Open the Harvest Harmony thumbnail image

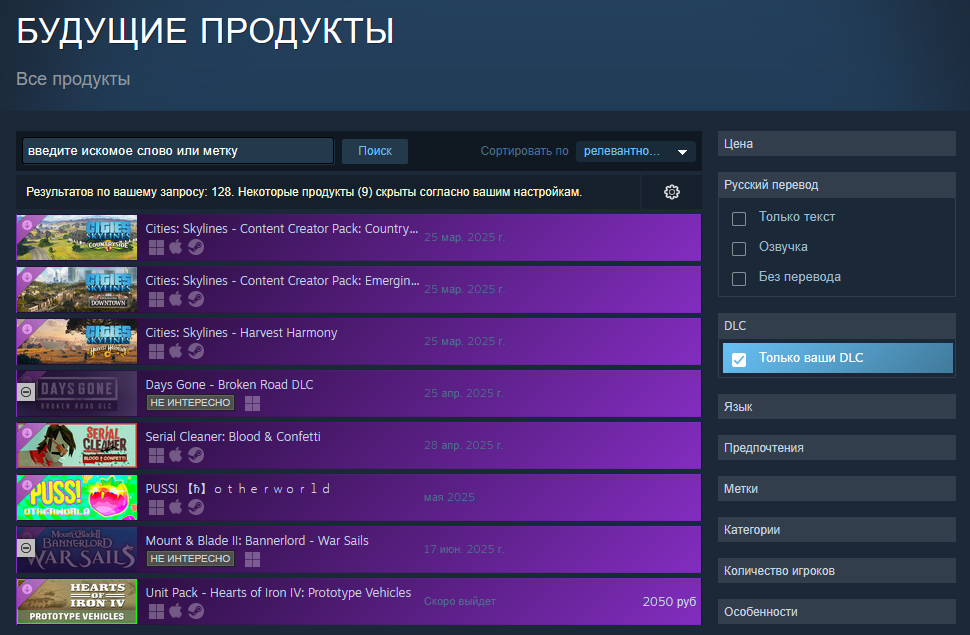point(77,342)
